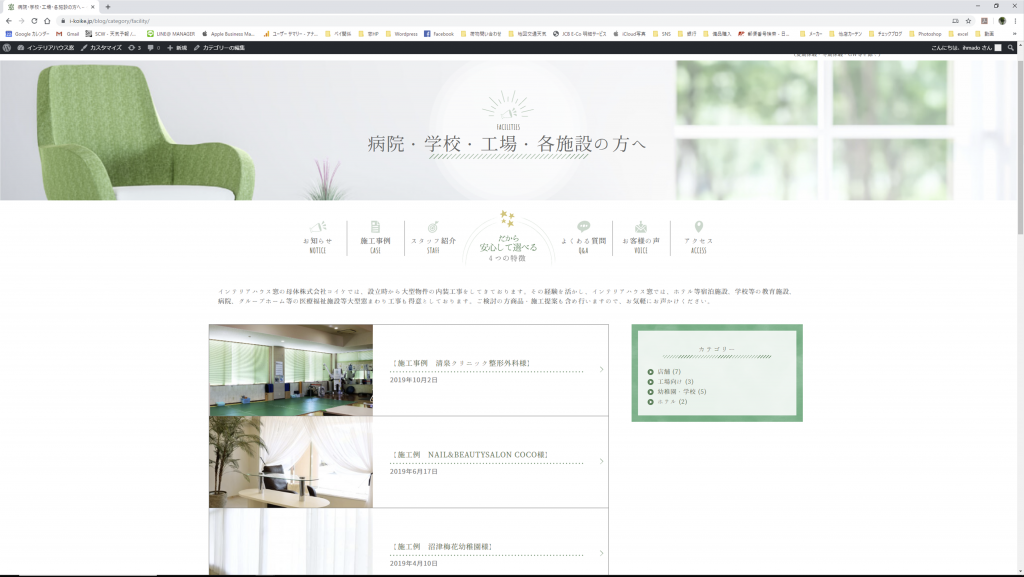Bookmark this page with the star icon
Screen dimensions: 1024x577
point(968,21)
